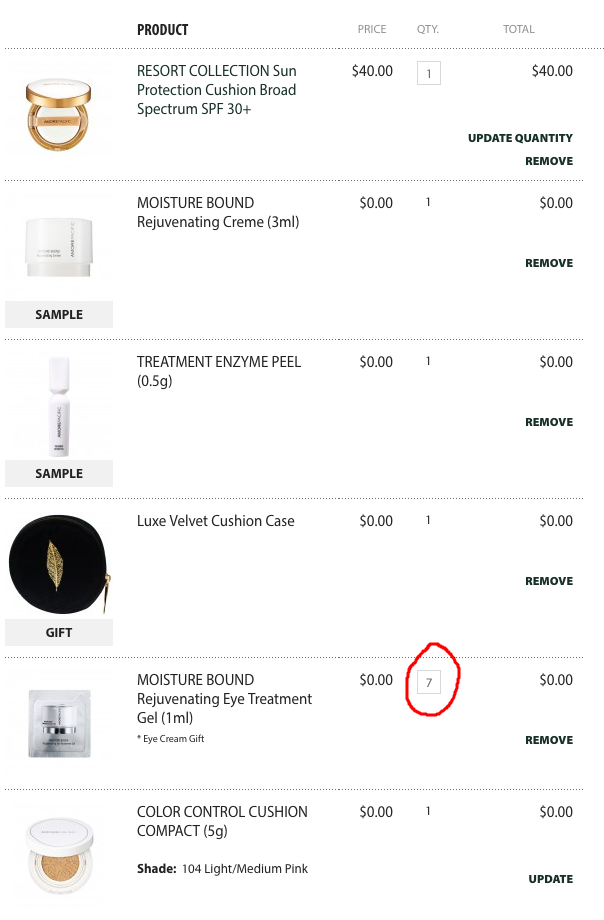
Task: Remove the MOISTURE BOUND Rejuvenating Creme sample
Action: (549, 263)
